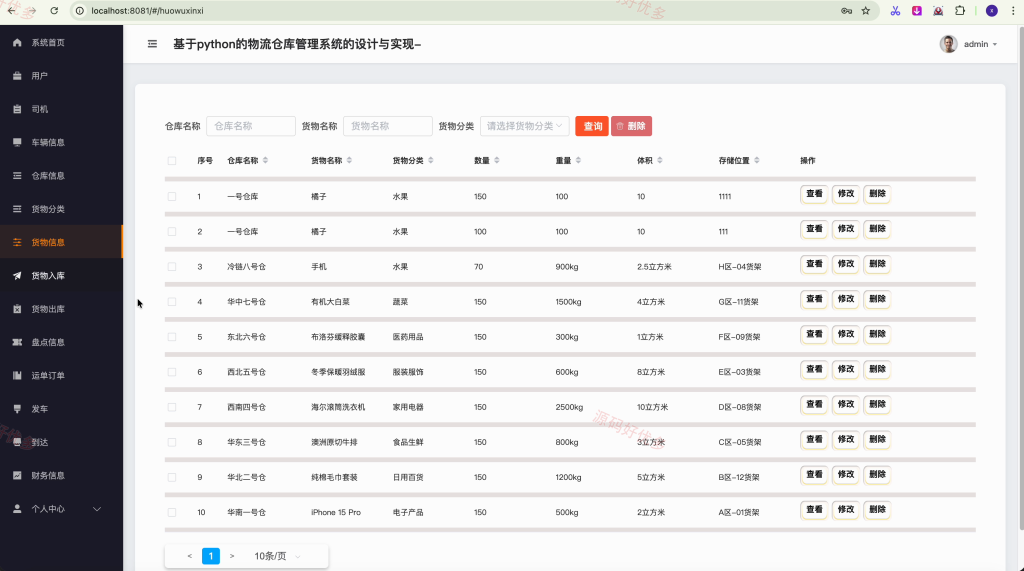Click the 货物名称 search input

[388, 126]
